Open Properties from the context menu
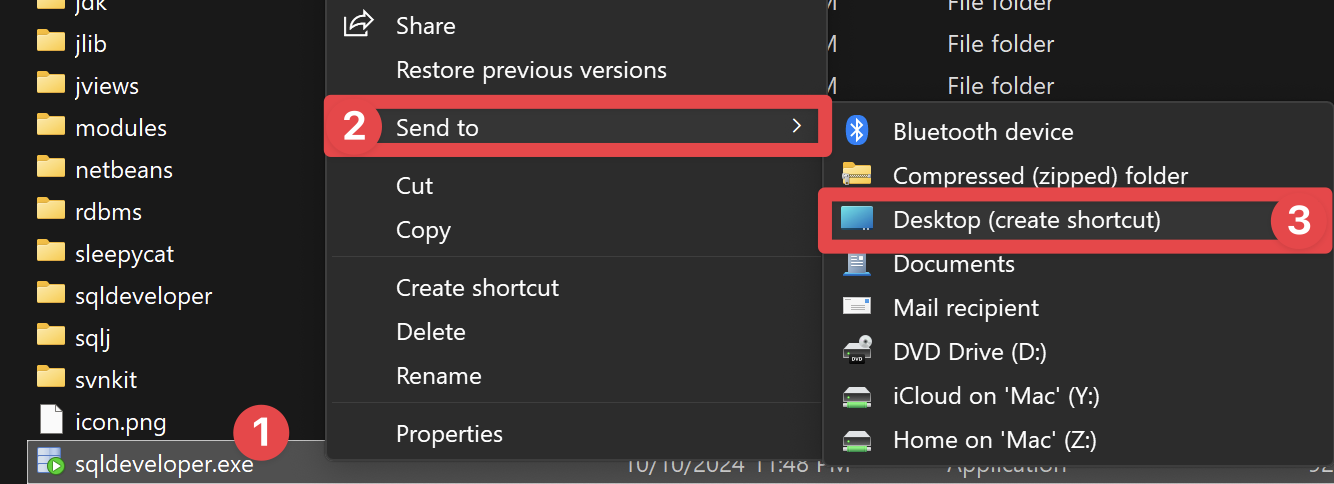Screen dimensions: 1334x484 (x=449, y=434)
